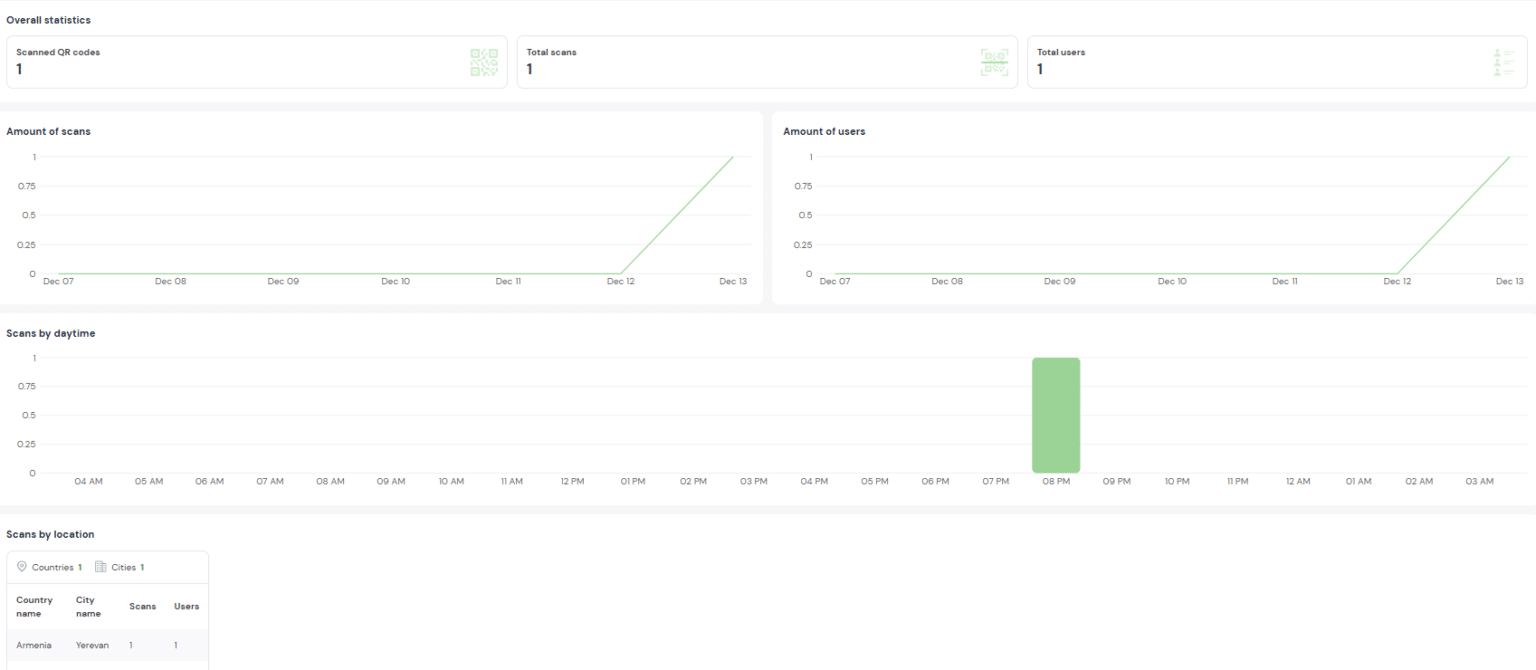Image resolution: width=1536 pixels, height=670 pixels.
Task: Click the Total scans card title
Action: [551, 52]
